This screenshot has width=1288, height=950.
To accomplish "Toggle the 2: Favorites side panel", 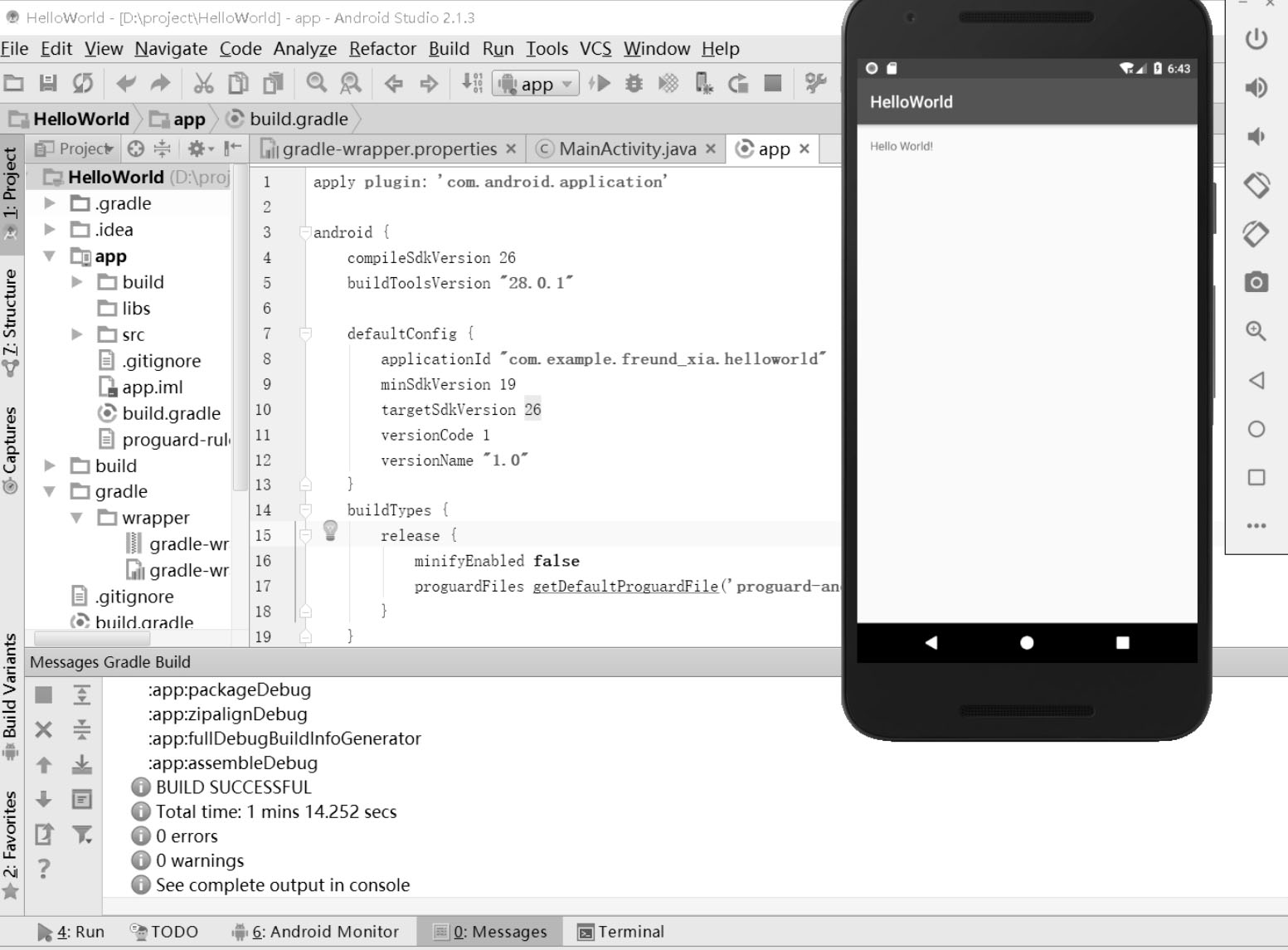I will pos(11,845).
